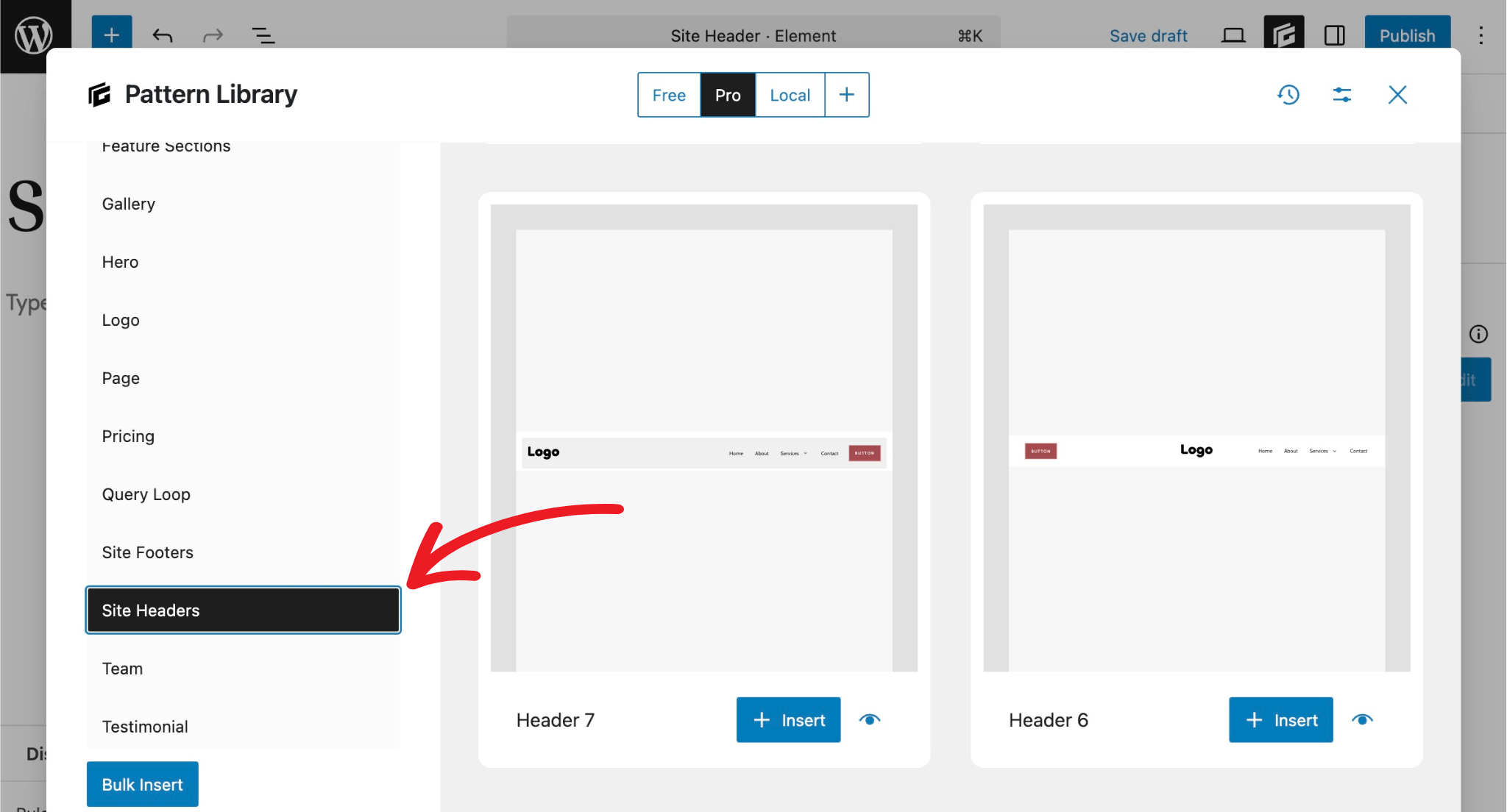Viewport: 1507px width, 812px height.
Task: Preview Header 7 with the eye icon
Action: pos(870,720)
